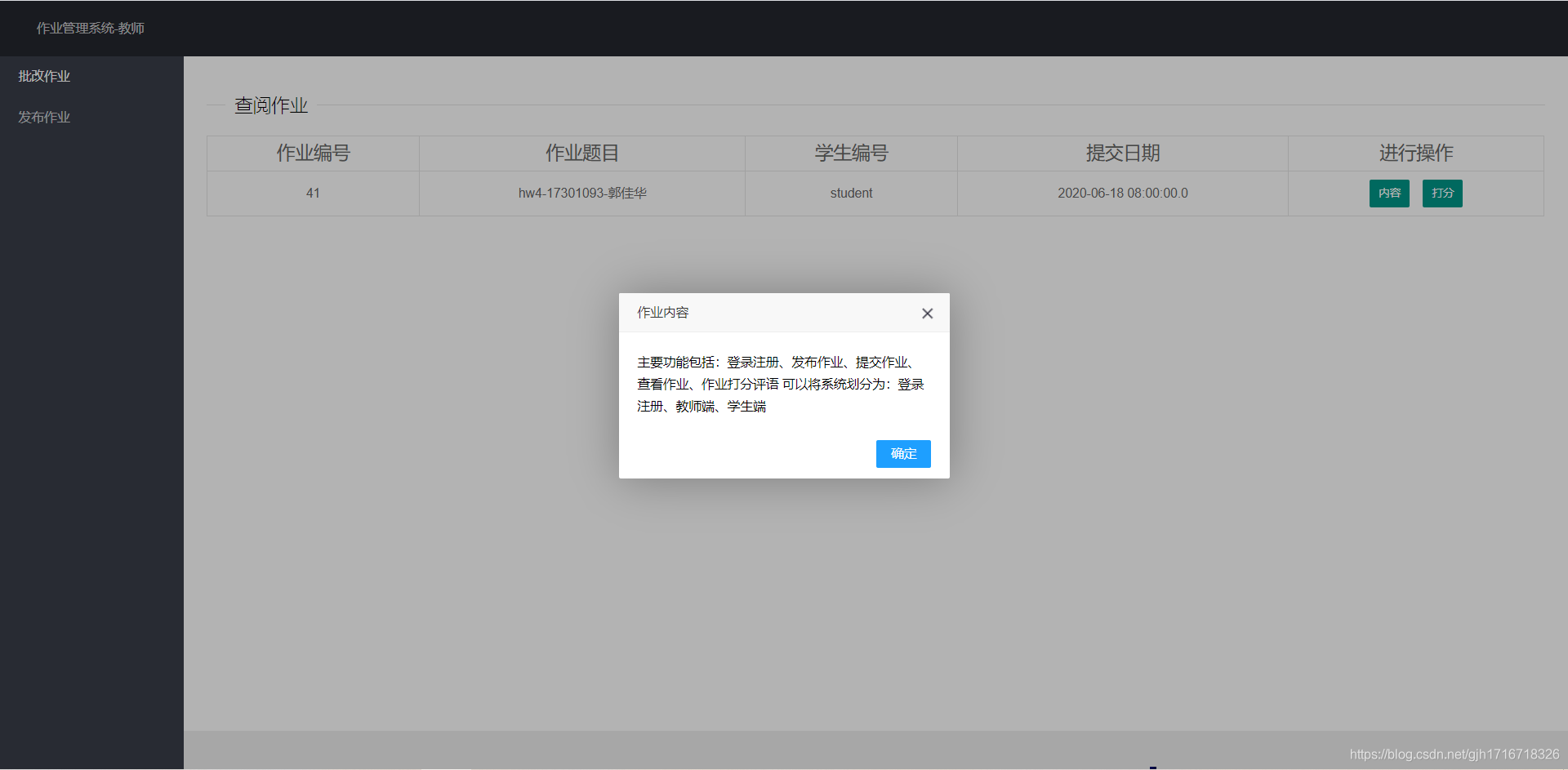Click the 提交日期 column header
The image size is (1568, 770).
click(x=1122, y=153)
